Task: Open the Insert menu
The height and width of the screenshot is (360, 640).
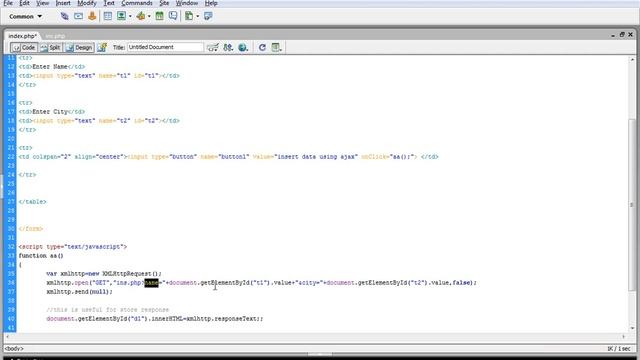Action: (63, 3)
